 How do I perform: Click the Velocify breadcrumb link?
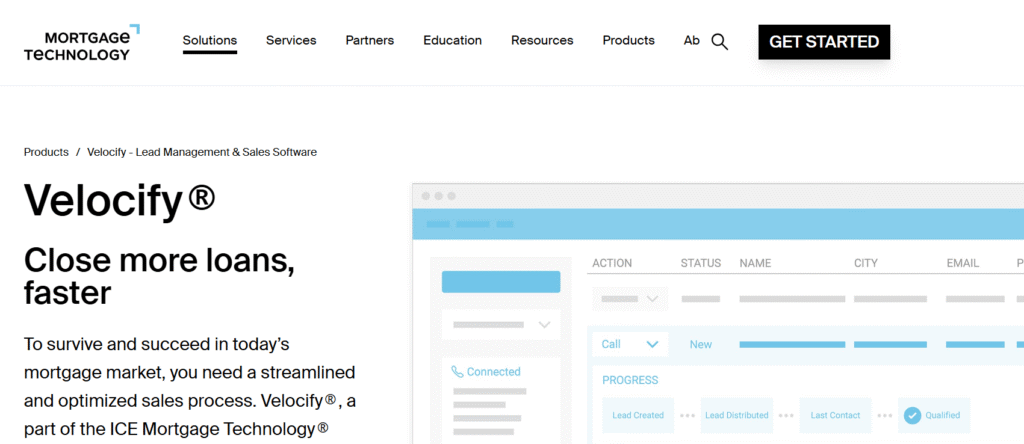202,152
